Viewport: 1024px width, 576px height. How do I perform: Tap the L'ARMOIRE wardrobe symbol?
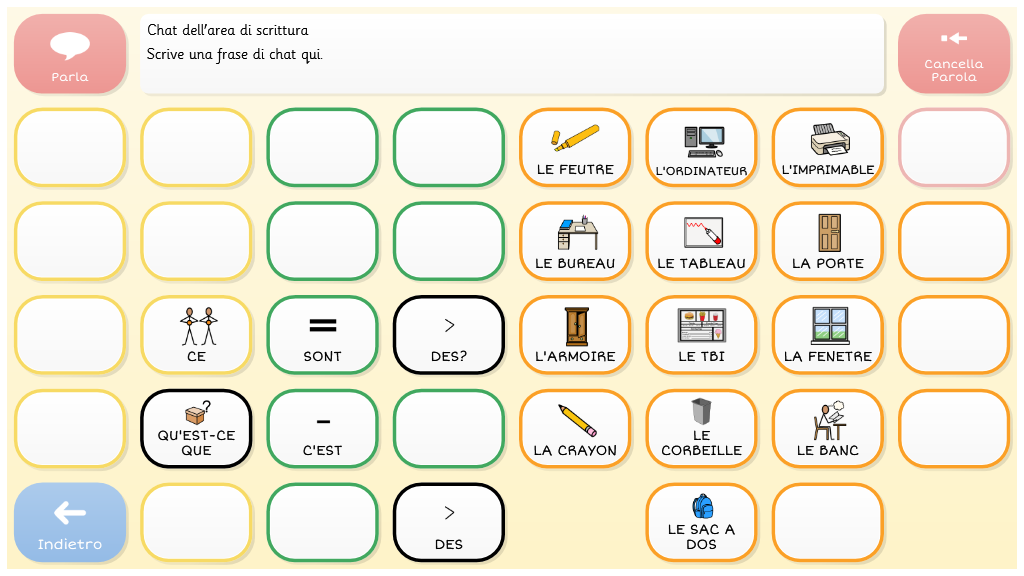point(575,335)
